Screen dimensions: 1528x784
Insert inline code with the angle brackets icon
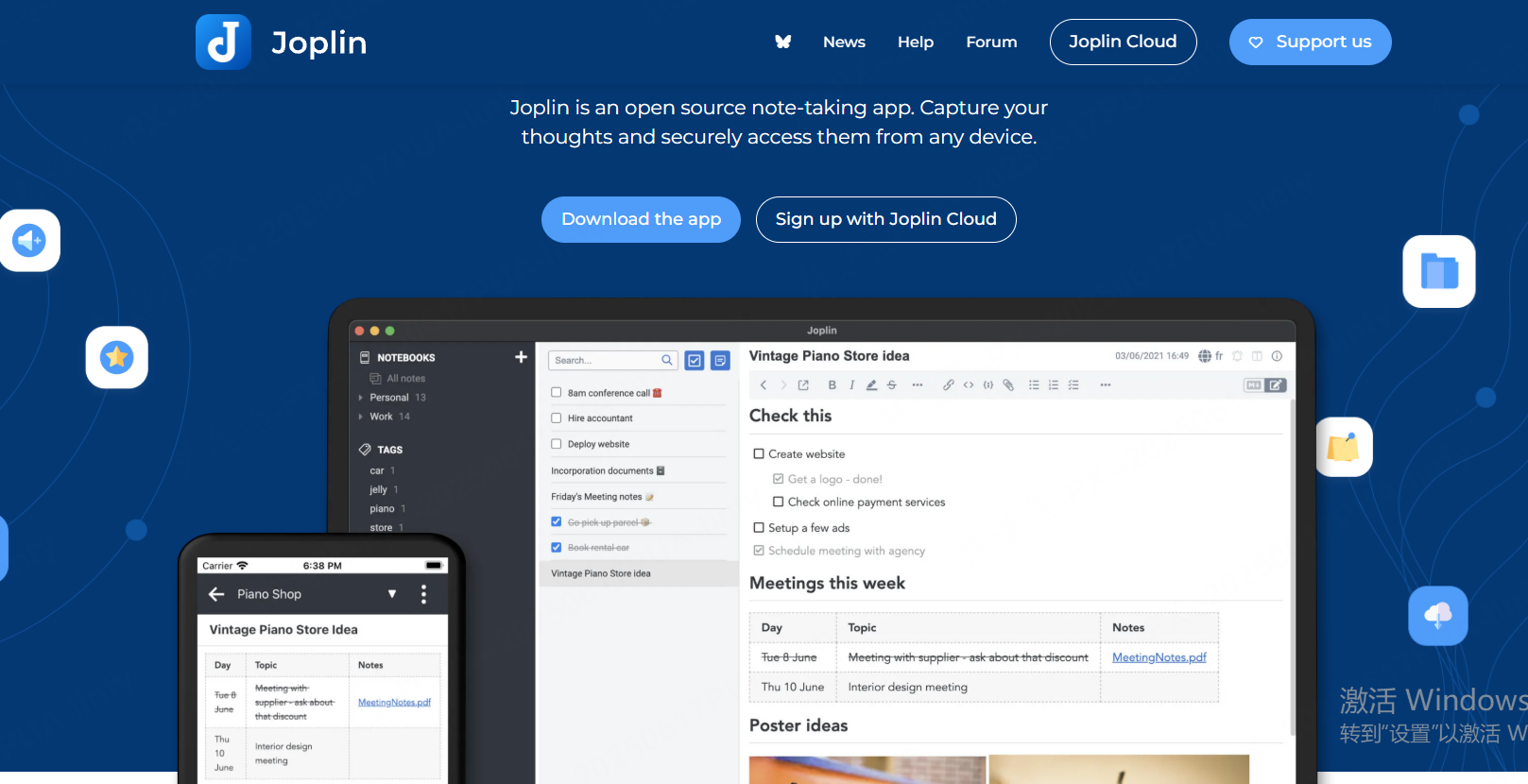coord(969,384)
